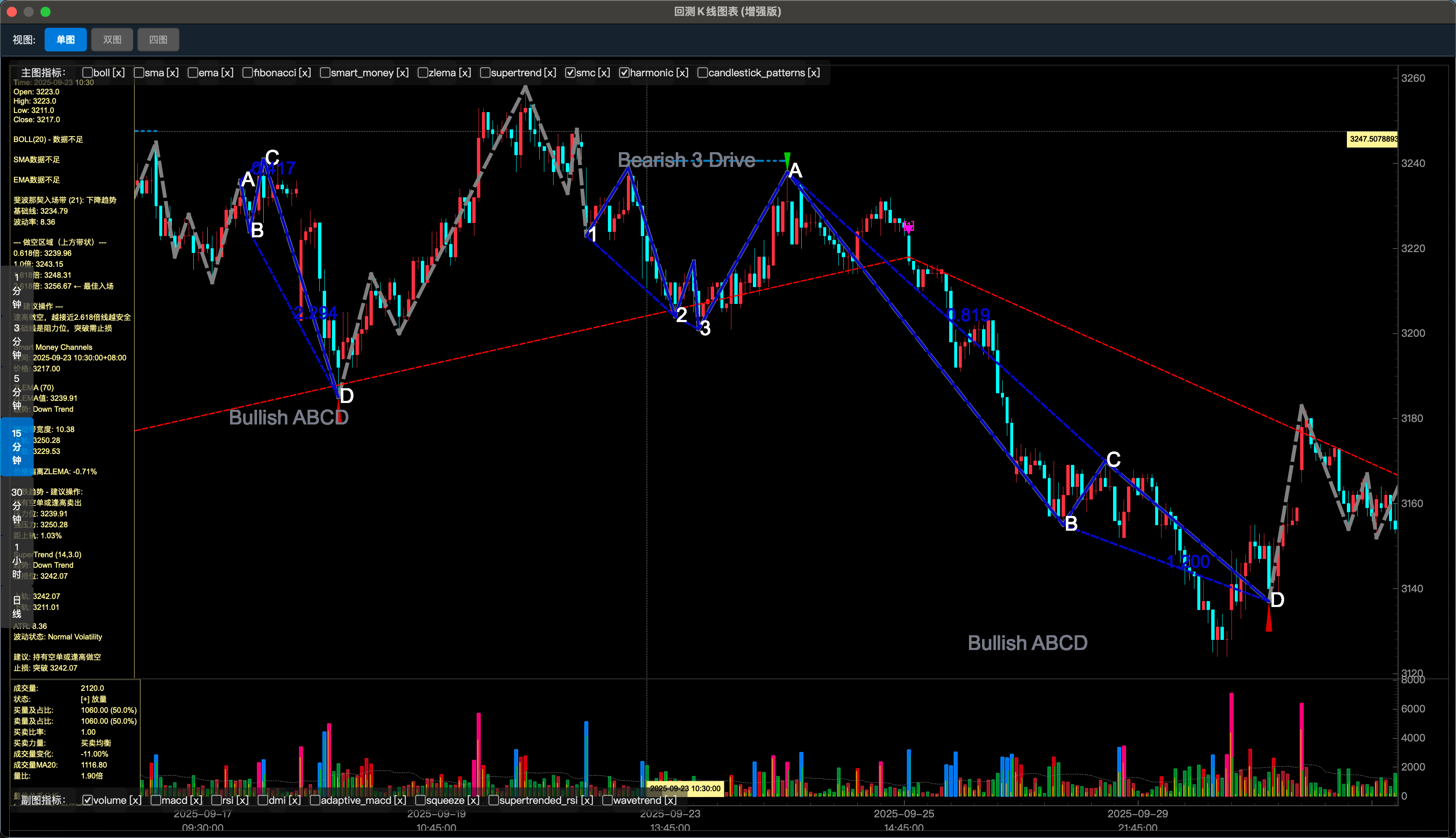Tick the macd sub-indicator checkbox
Screen dimensions: 1456x838
coord(156,800)
